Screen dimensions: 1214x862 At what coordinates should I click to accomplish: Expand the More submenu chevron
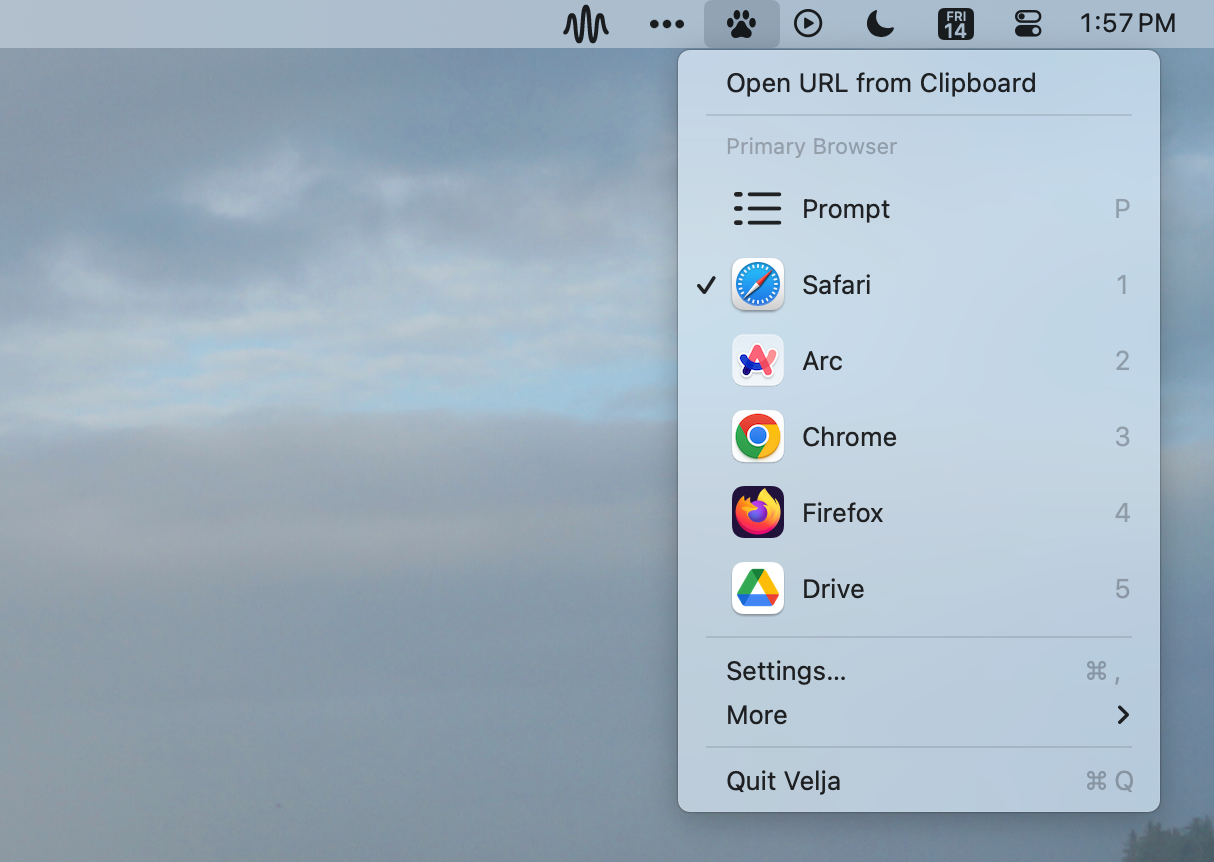(x=1123, y=715)
